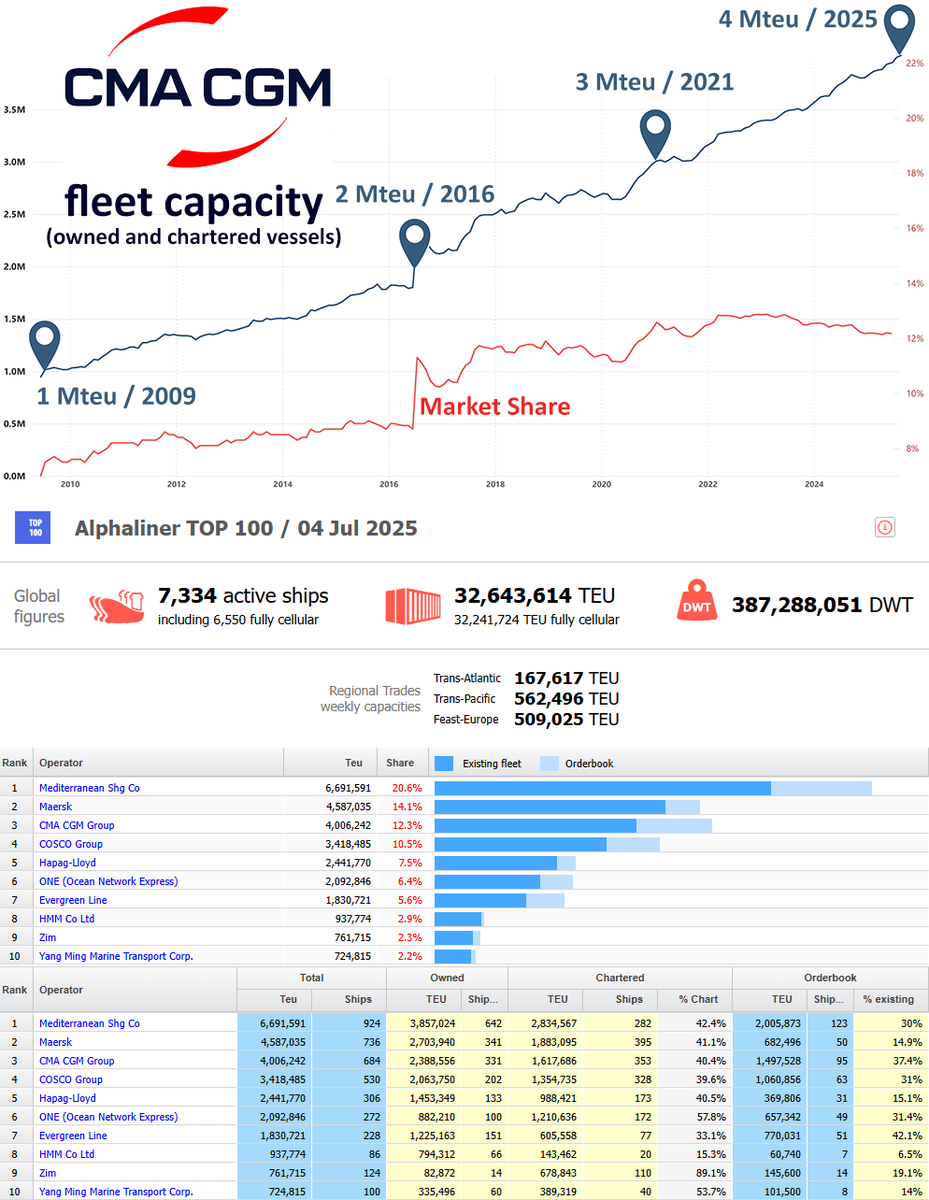The image size is (929, 1200).
Task: Open Evergreen Line in the lower fleet-detail table
Action: point(73,1136)
